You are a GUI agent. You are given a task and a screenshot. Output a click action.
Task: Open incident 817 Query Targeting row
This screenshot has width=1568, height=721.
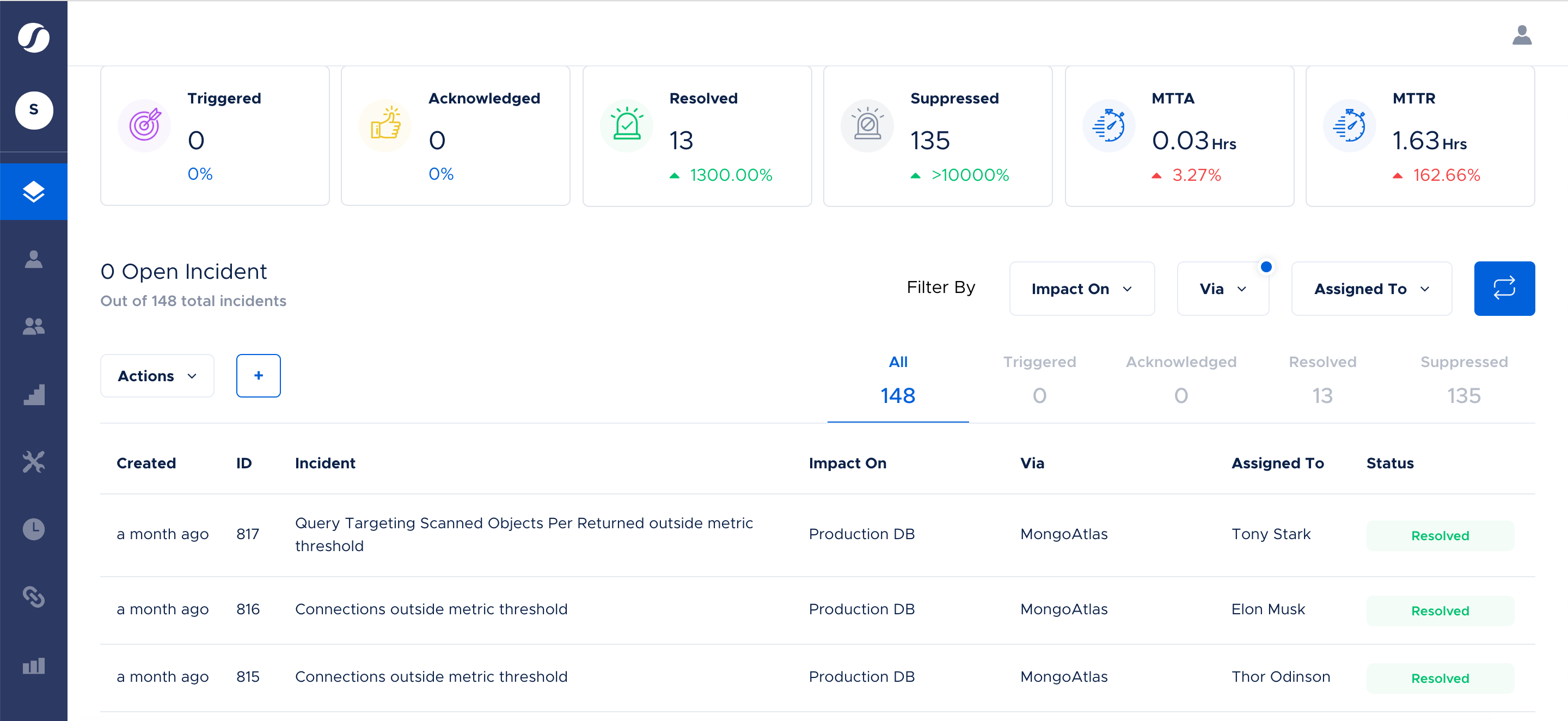click(817, 535)
